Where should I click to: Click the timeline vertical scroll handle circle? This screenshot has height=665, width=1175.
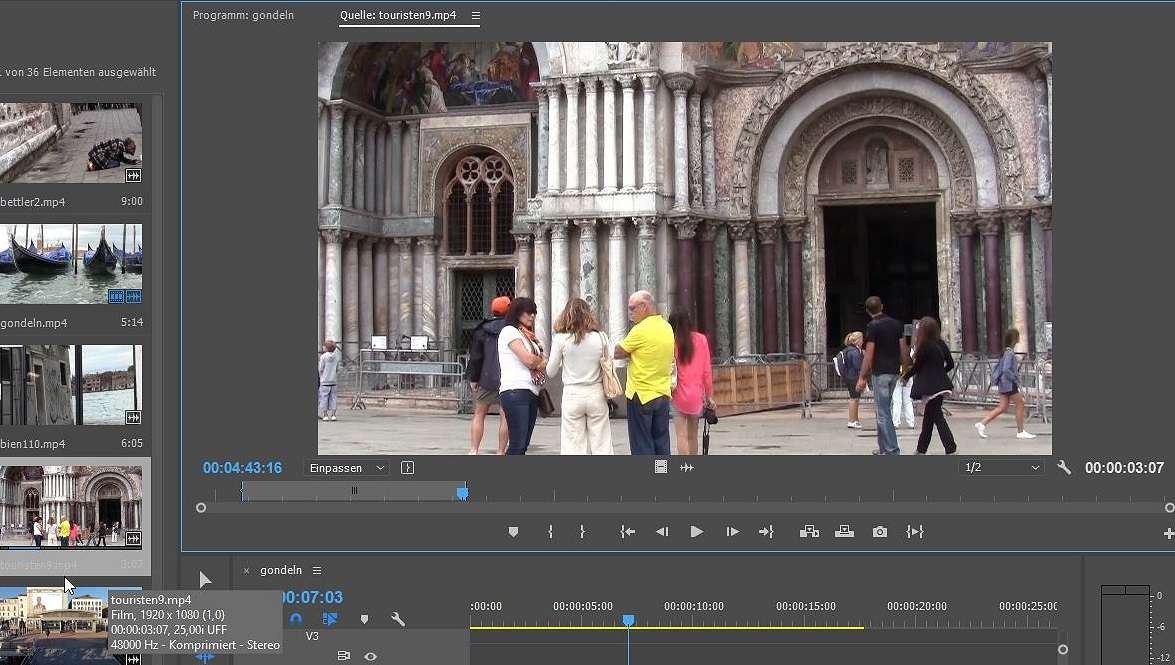(1063, 650)
